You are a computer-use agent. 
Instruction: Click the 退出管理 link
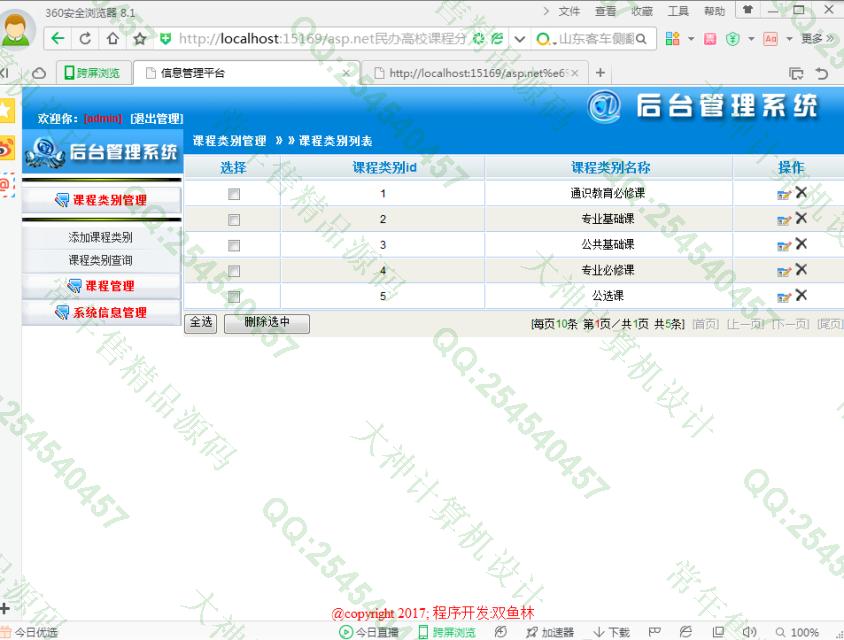tap(157, 118)
